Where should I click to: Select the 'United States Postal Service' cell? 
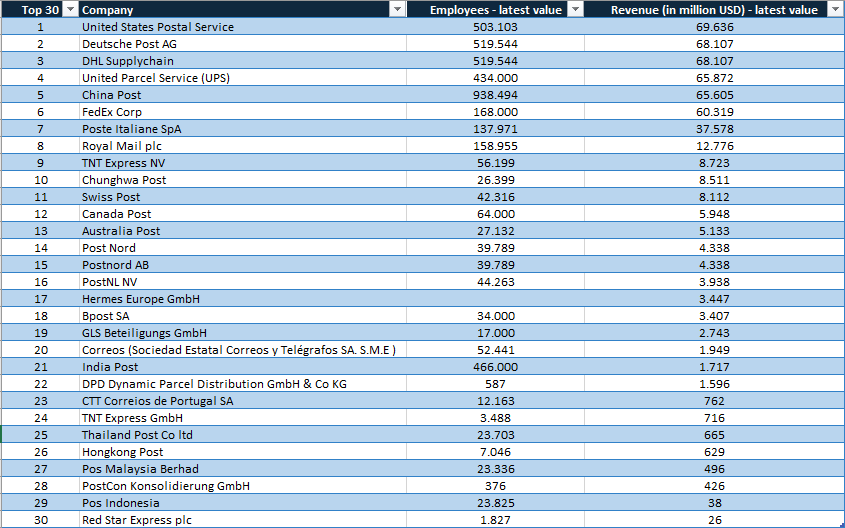pos(243,27)
